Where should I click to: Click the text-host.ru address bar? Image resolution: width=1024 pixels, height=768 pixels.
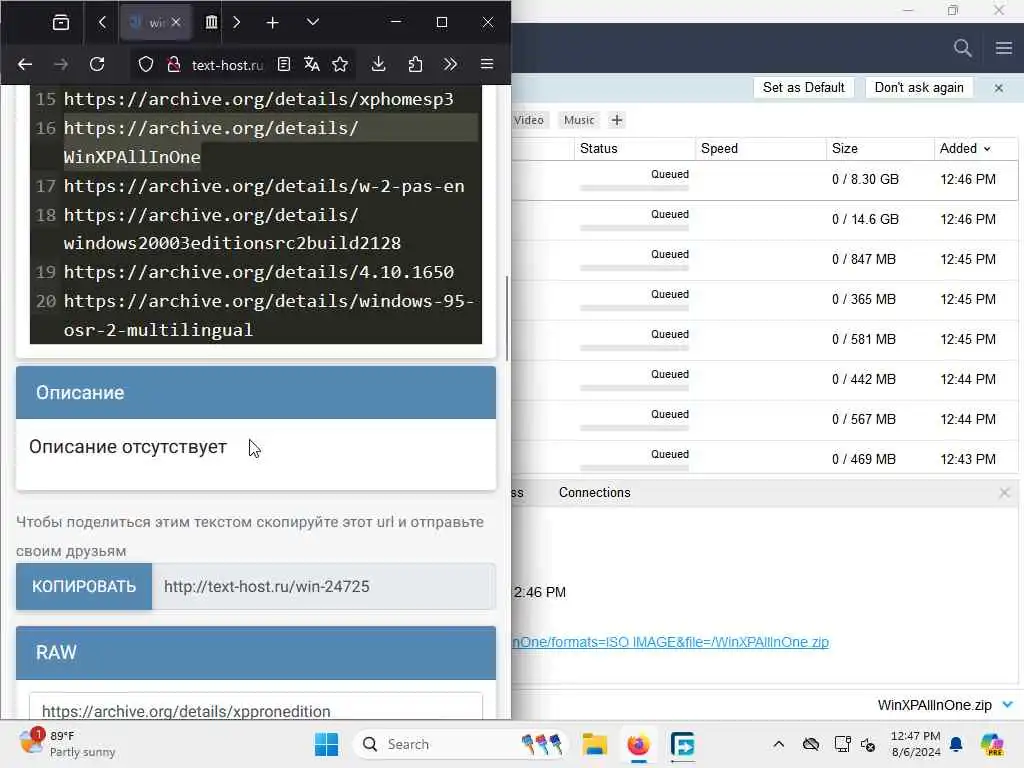pos(227,65)
